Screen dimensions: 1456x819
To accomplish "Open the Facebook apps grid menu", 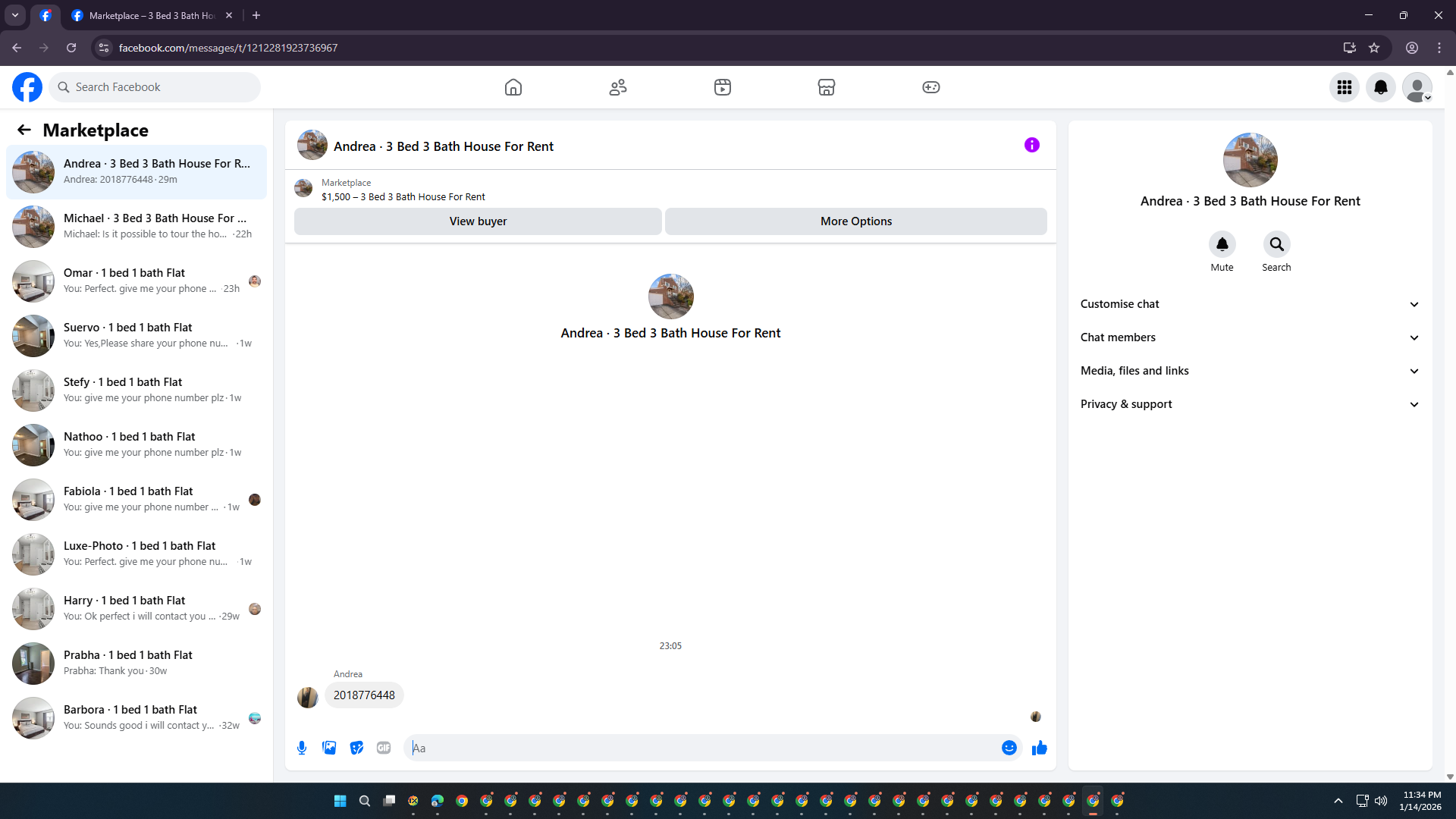I will [1344, 87].
